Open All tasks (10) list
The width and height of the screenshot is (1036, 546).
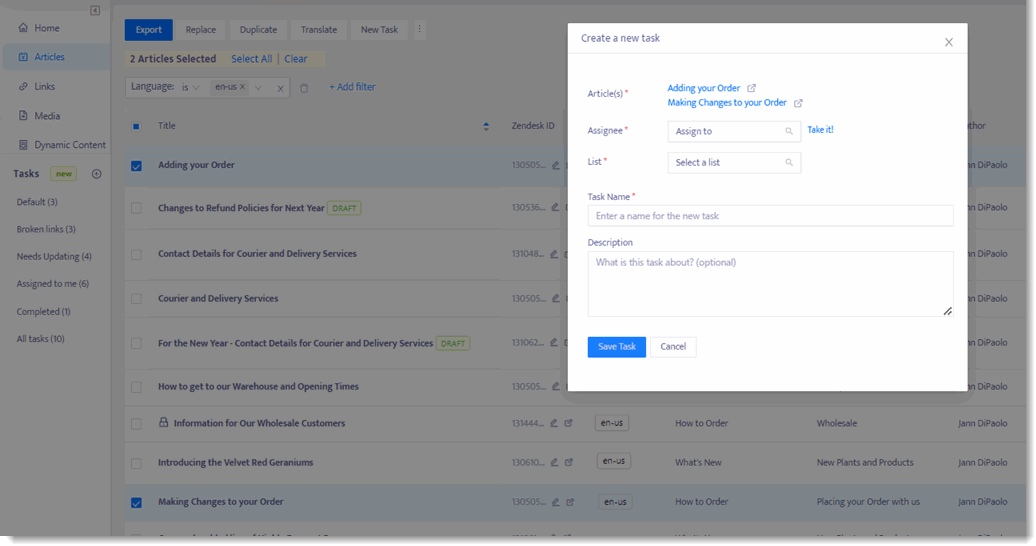coord(40,338)
